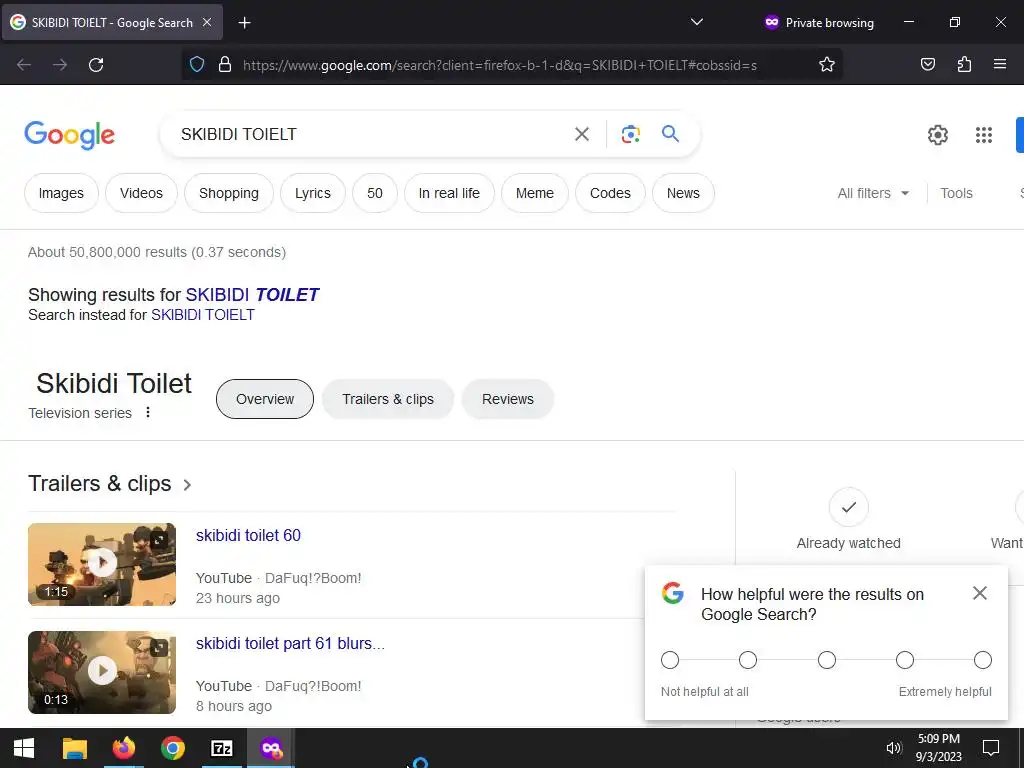The image size is (1024, 768).
Task: Apply the Codes search chip
Action: pyautogui.click(x=610, y=193)
